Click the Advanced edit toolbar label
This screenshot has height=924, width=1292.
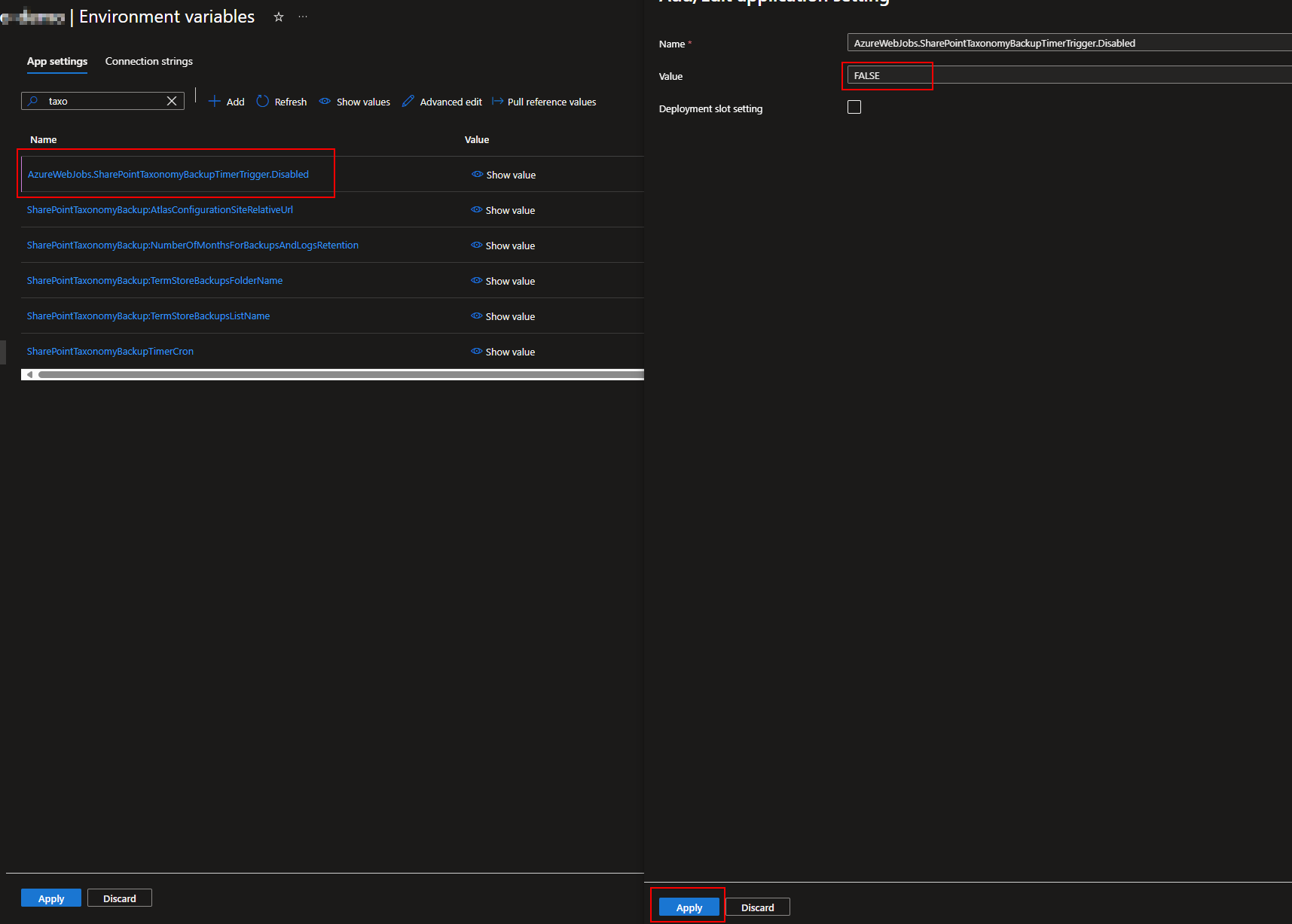(451, 102)
